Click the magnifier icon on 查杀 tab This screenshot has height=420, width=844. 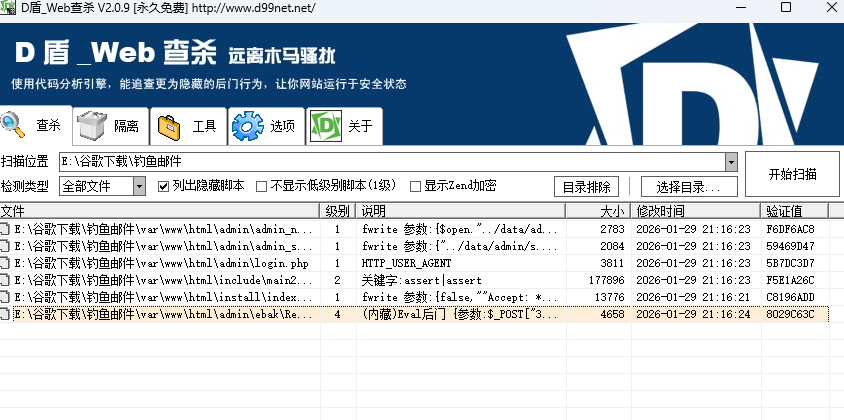point(14,124)
